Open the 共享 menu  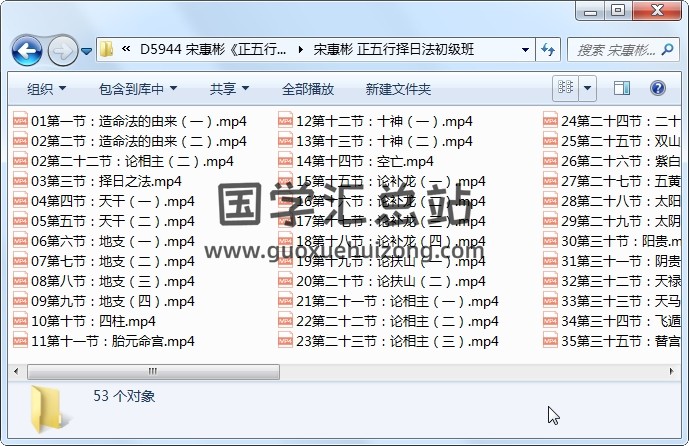(229, 89)
